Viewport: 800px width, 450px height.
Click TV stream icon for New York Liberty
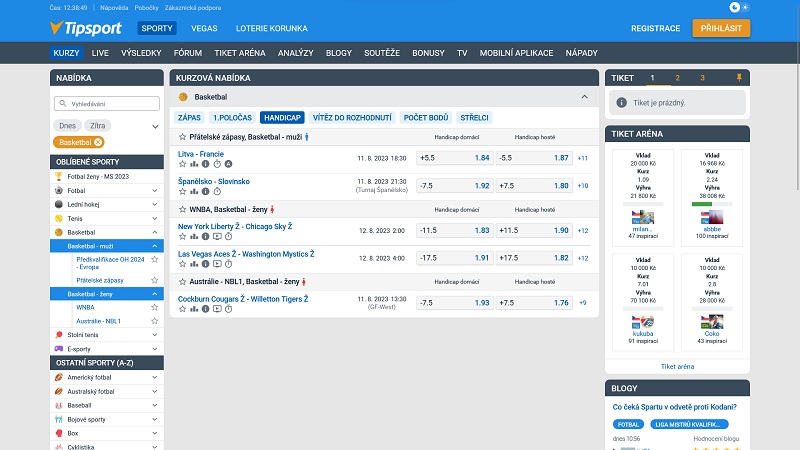coord(217,236)
